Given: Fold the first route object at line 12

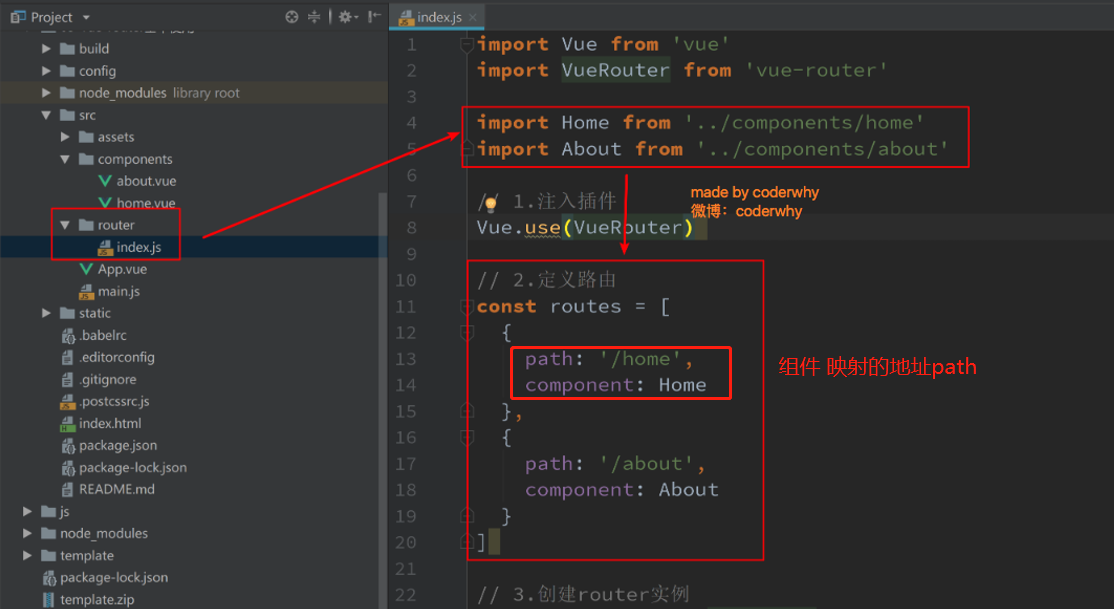Looking at the screenshot, I should pyautogui.click(x=467, y=333).
